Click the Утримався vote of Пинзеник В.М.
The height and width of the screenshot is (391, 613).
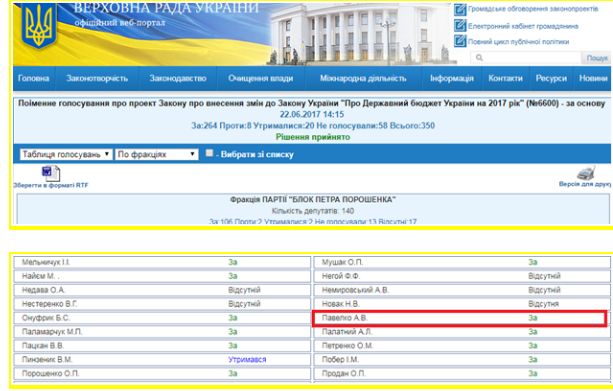(x=247, y=359)
